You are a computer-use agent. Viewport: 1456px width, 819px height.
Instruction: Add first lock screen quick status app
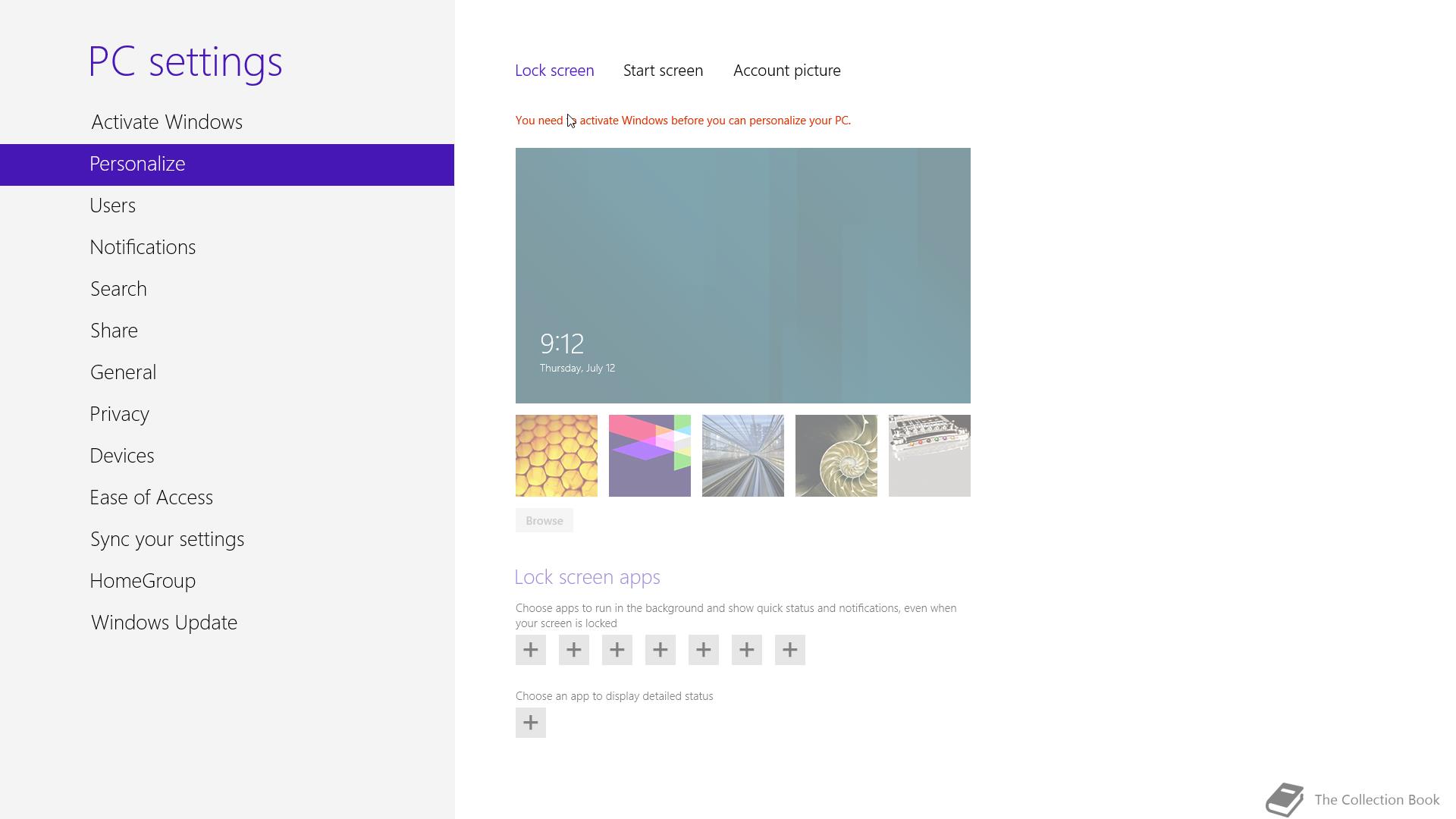pos(531,650)
